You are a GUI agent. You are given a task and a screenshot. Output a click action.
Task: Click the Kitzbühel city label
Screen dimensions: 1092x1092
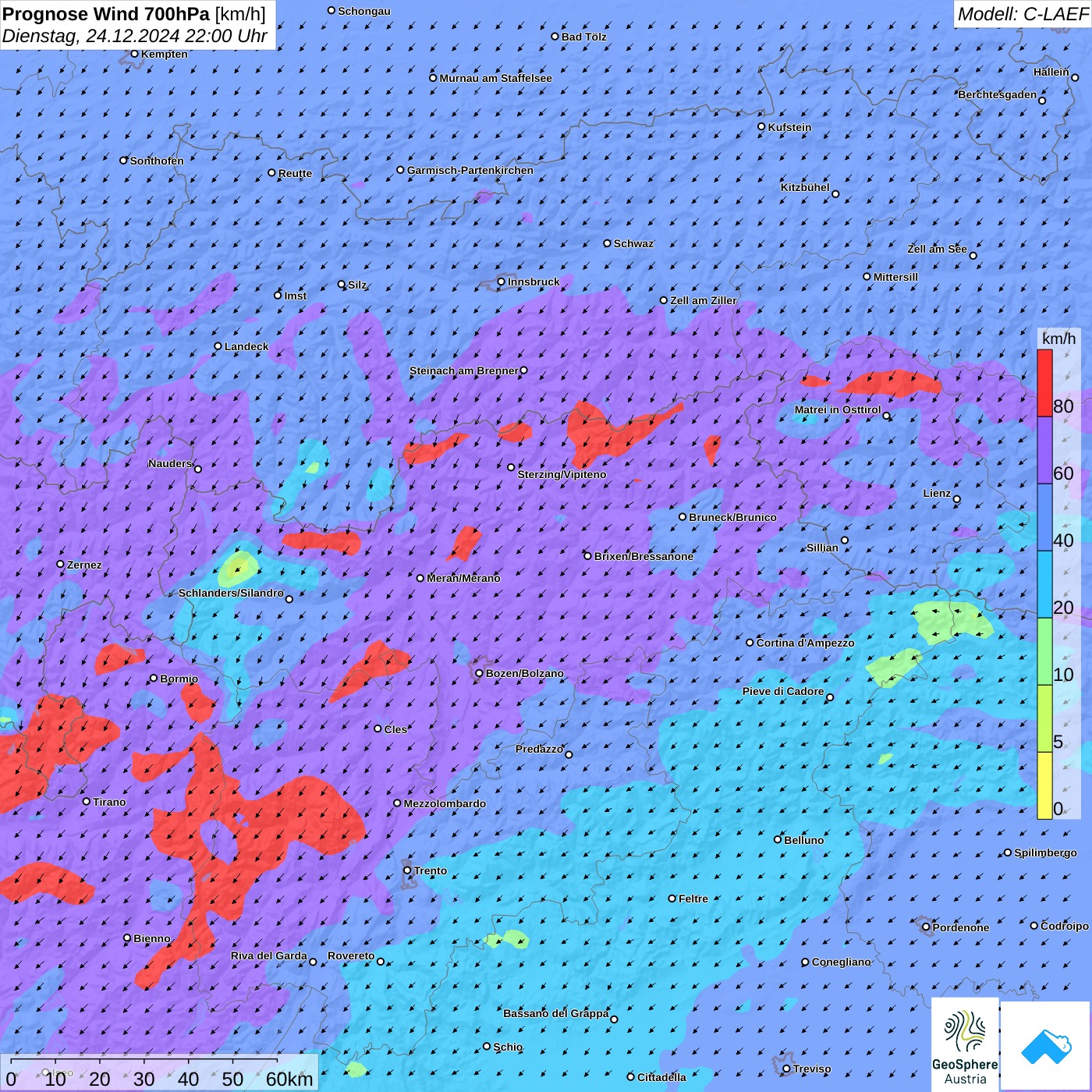coord(805,187)
